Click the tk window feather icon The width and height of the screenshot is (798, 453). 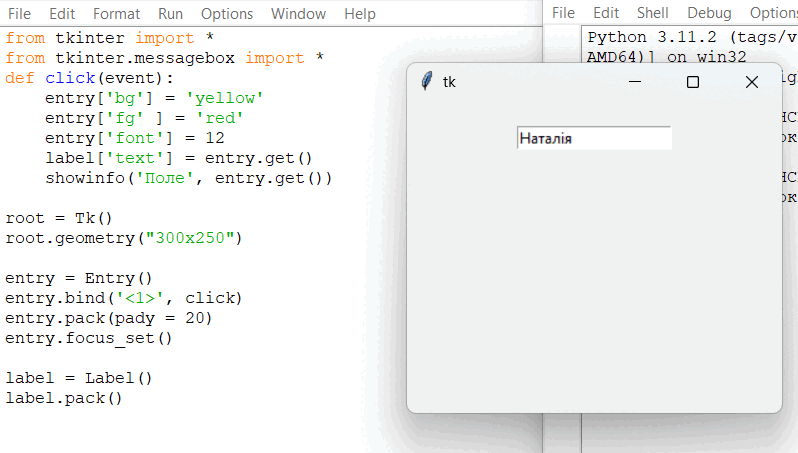pos(426,81)
